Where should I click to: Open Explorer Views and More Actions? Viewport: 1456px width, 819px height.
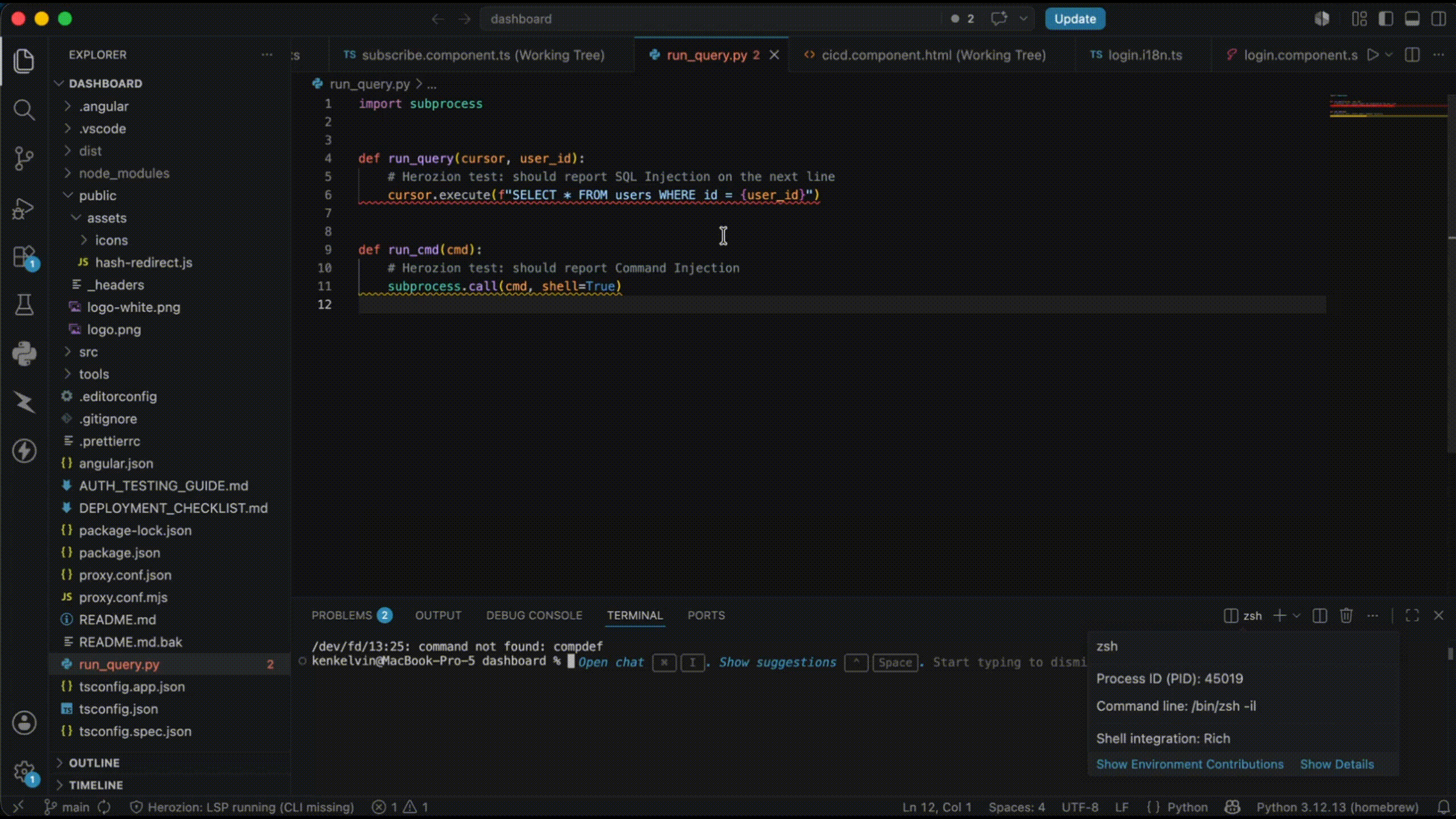click(x=267, y=55)
